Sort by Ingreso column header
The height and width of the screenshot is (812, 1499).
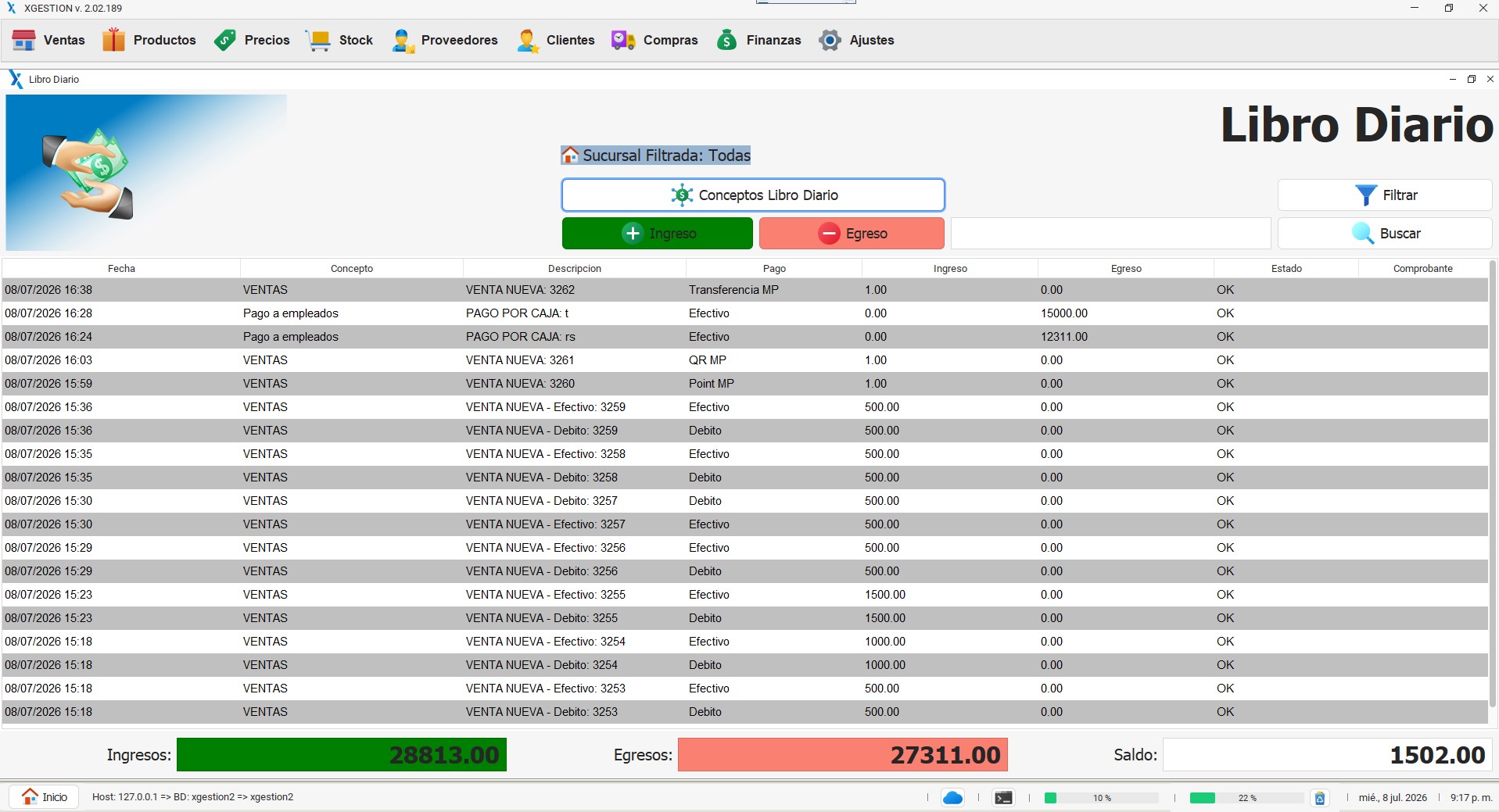(950, 268)
